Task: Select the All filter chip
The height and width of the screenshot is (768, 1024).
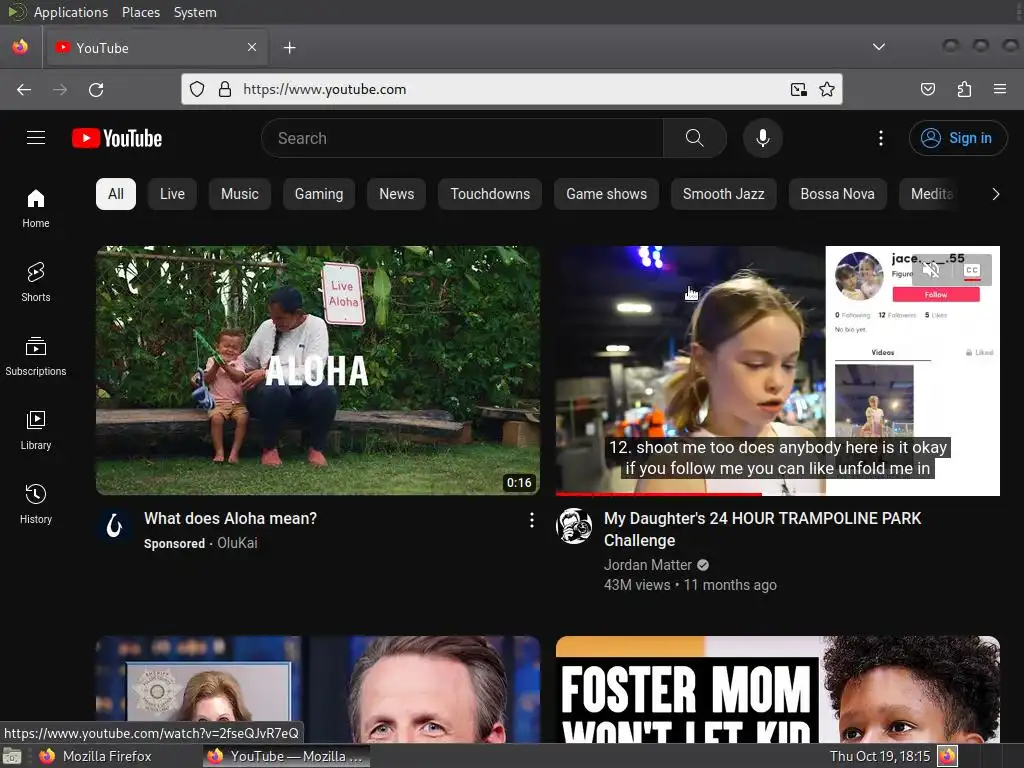Action: coord(116,194)
